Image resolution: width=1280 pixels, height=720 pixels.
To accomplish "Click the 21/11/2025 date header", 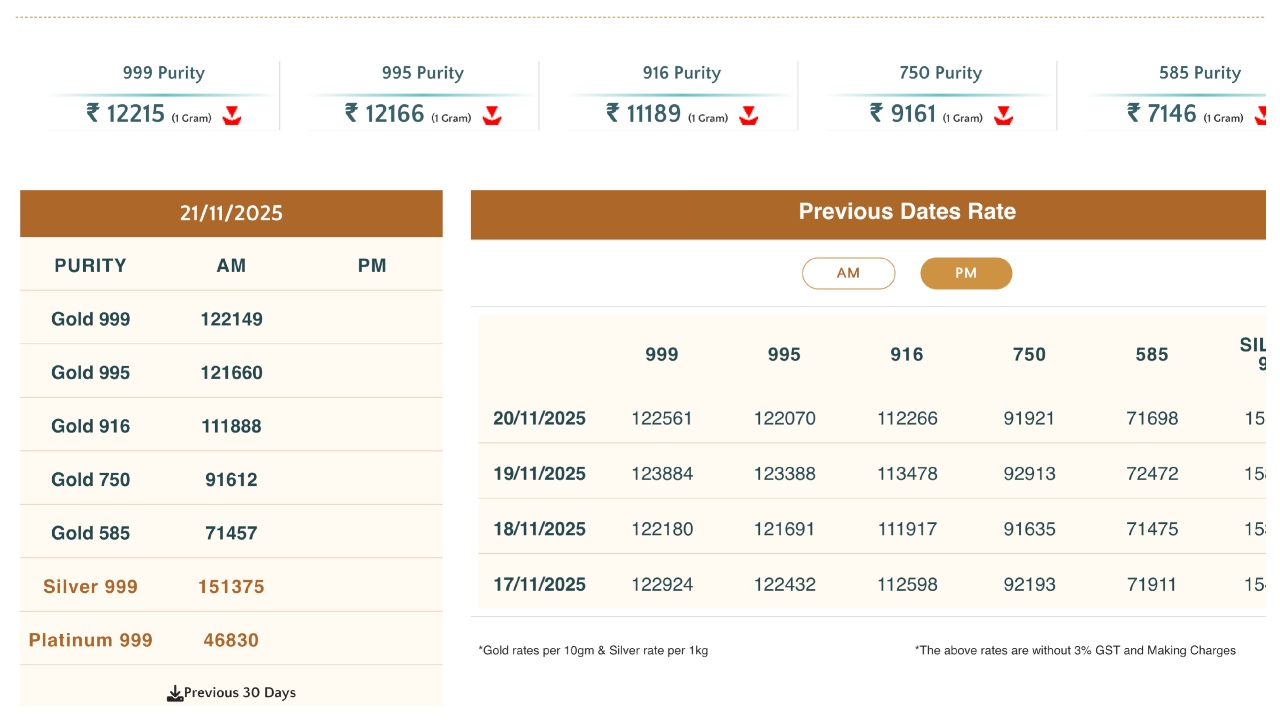I will tap(231, 213).
